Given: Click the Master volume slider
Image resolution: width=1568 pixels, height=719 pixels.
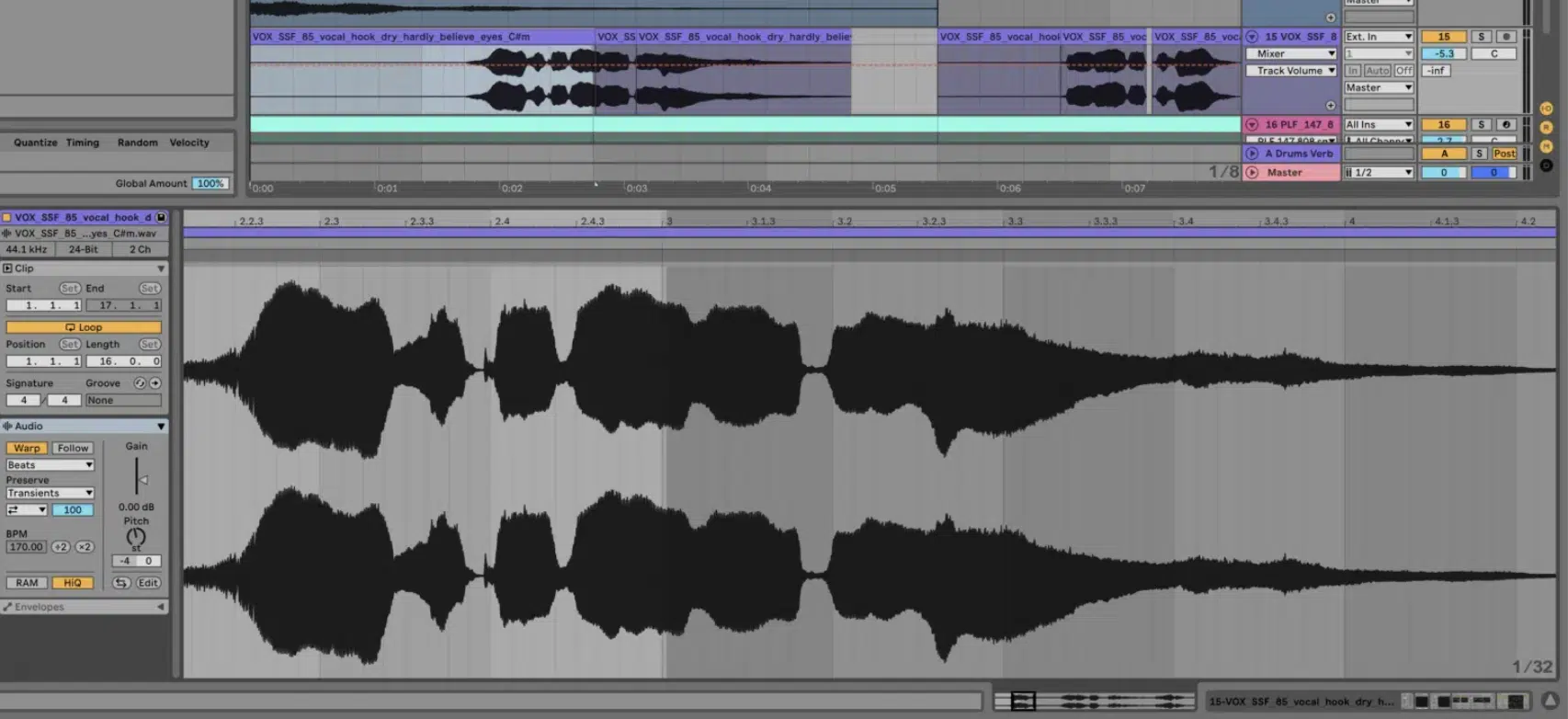Looking at the screenshot, I should pos(1444,173).
